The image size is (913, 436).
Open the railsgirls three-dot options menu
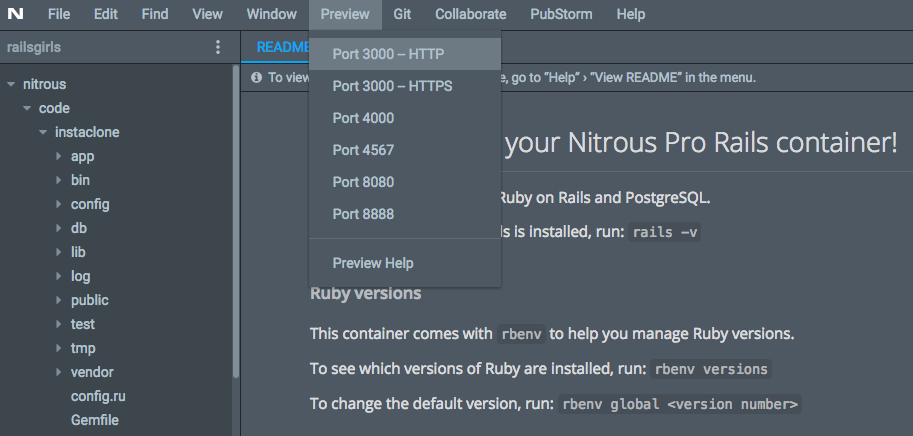tap(218, 47)
